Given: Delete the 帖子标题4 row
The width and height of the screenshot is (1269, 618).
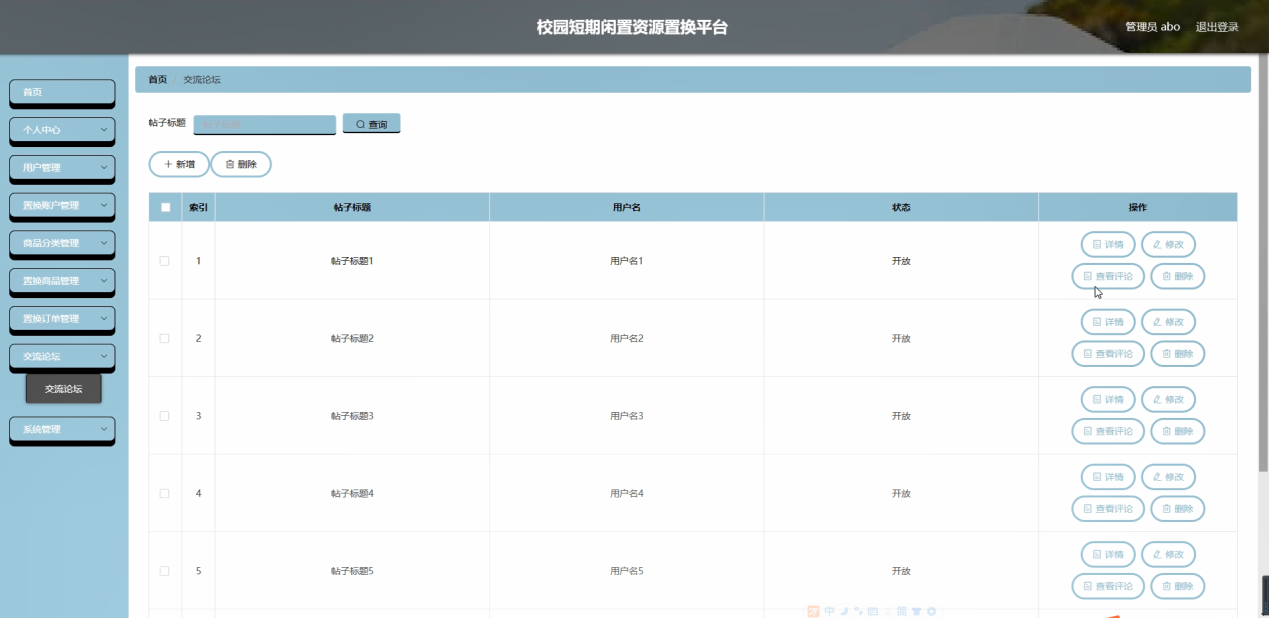Looking at the screenshot, I should pos(1178,509).
